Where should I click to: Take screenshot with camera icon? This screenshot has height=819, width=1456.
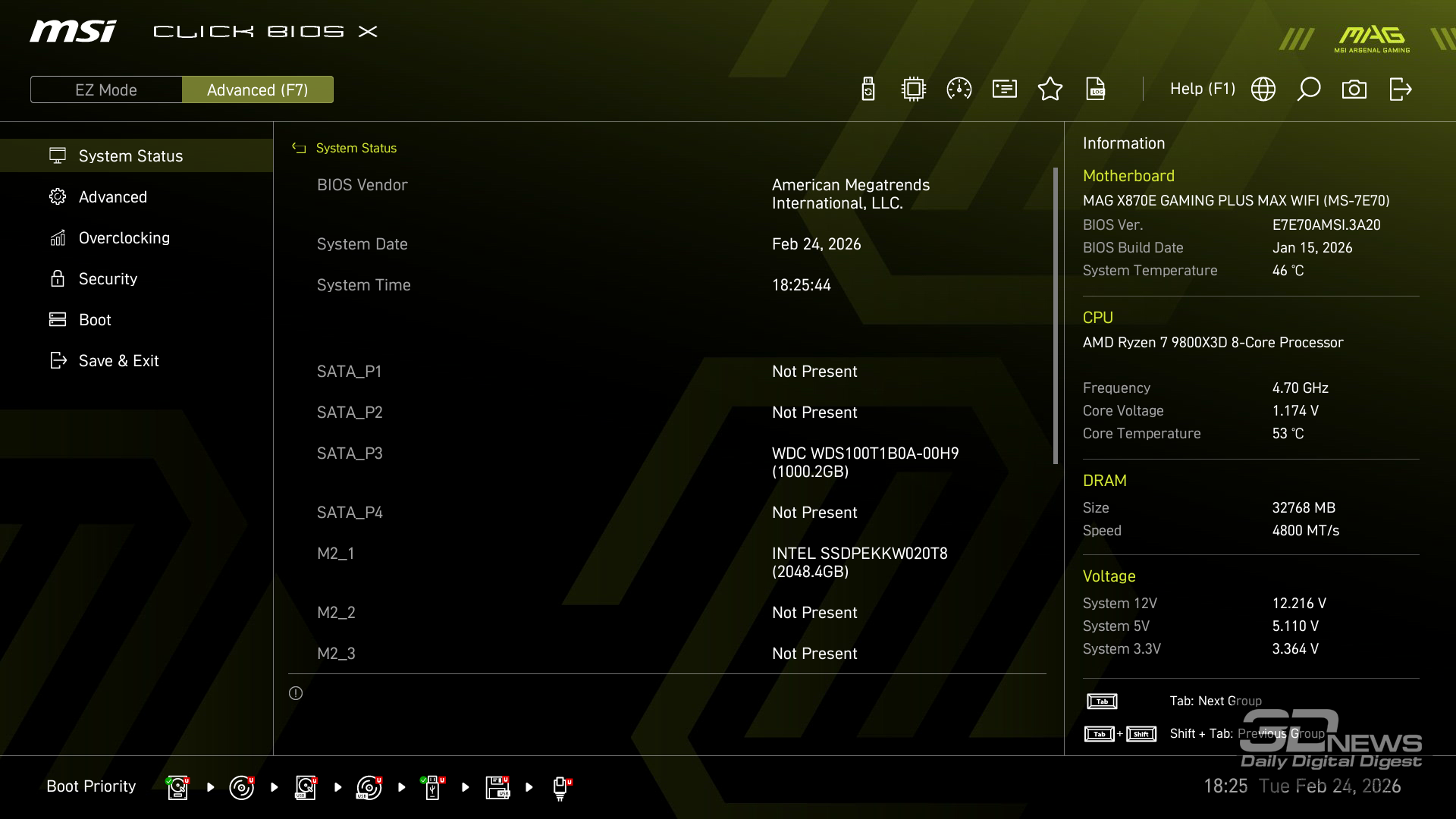[1354, 89]
